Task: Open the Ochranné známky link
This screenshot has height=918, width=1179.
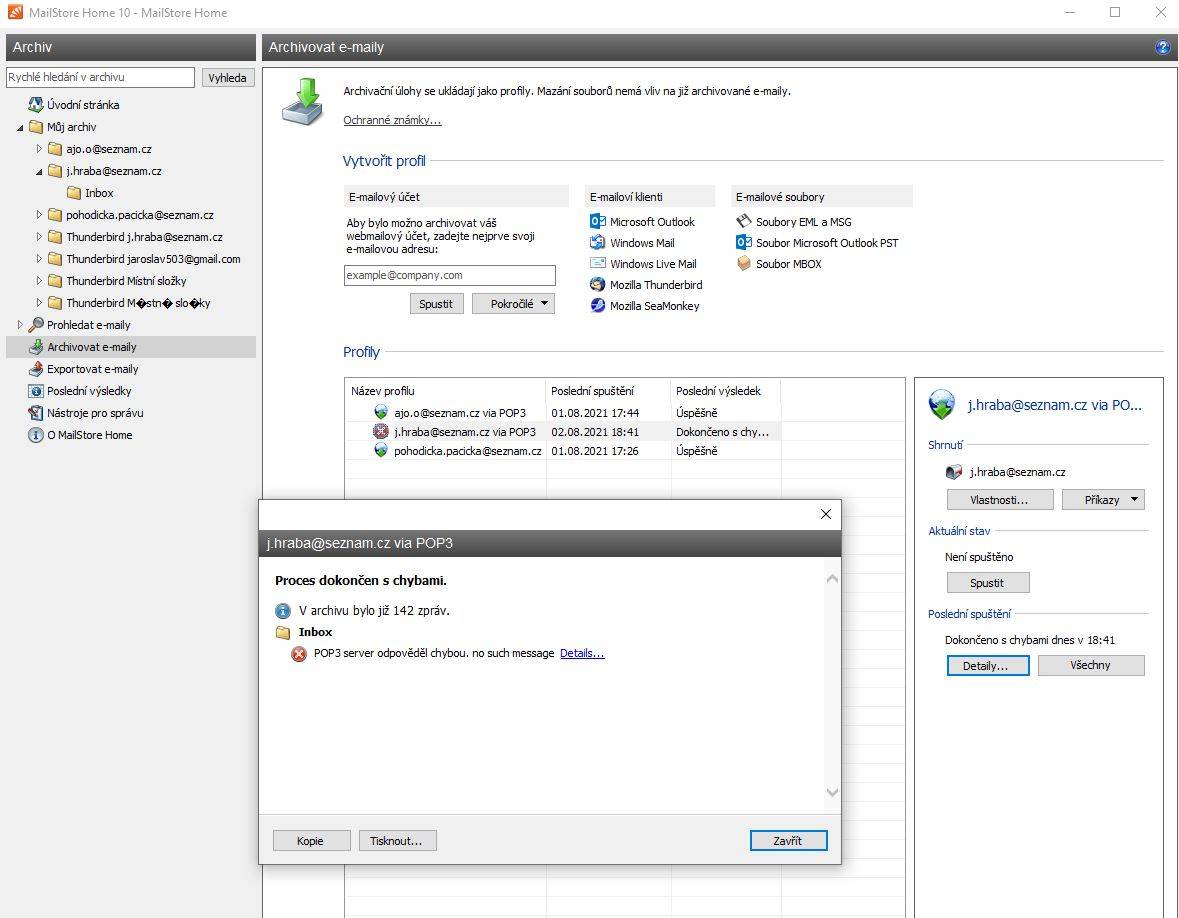Action: 392,120
